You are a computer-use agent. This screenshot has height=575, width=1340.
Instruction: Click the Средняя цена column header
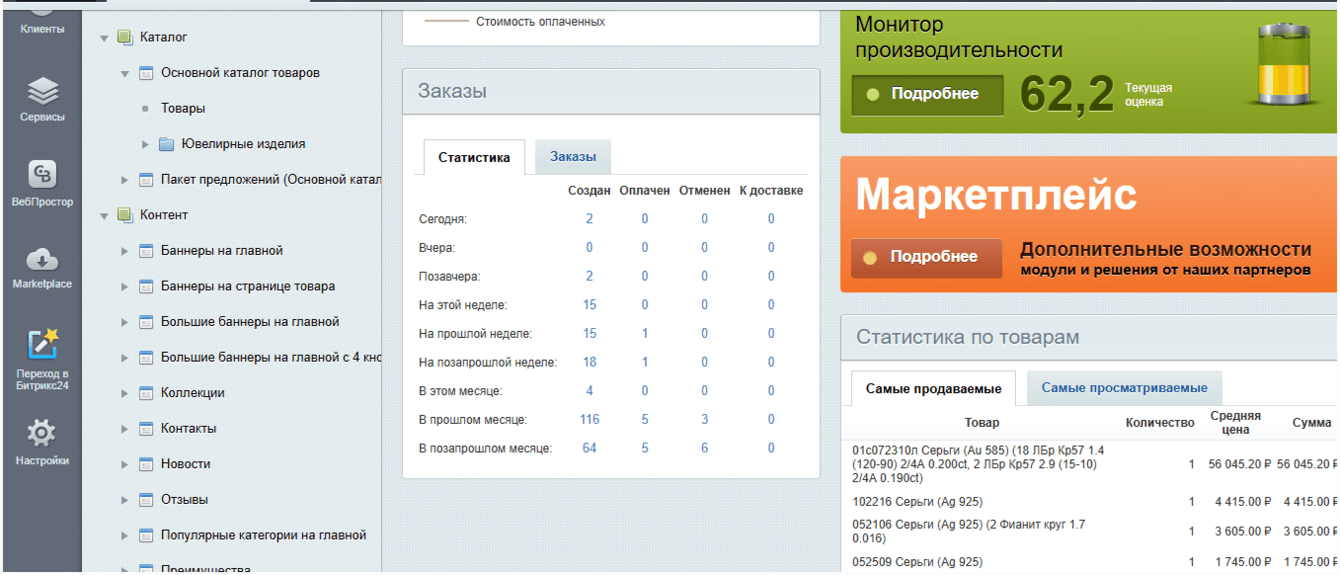(1235, 422)
